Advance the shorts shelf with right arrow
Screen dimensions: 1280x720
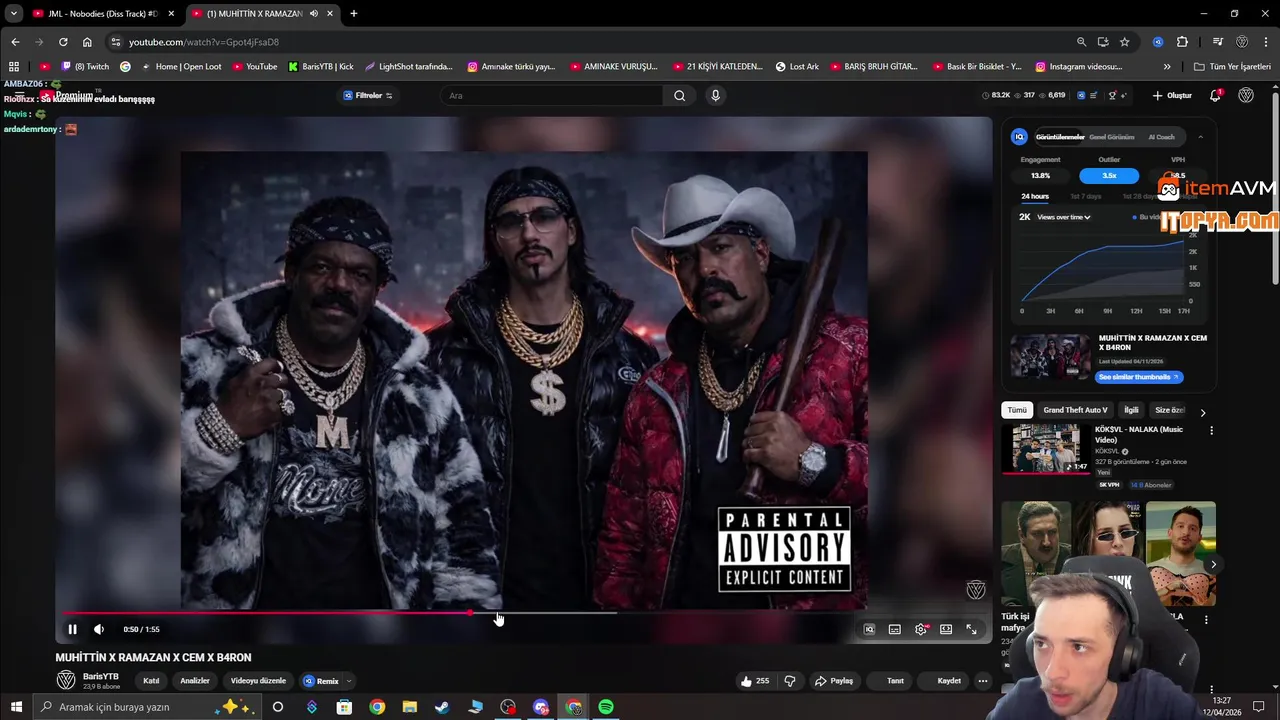(1213, 565)
